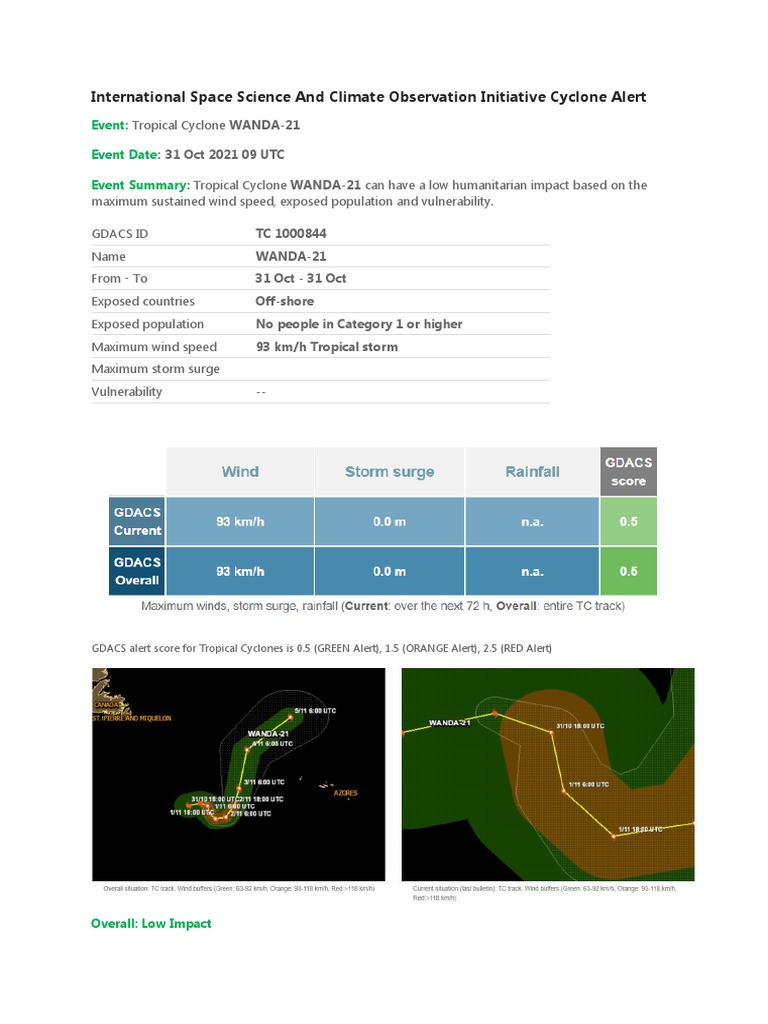Select the GDACS Current wind '93 km/h' cell
Screen dimensions: 768x1024
(240, 521)
